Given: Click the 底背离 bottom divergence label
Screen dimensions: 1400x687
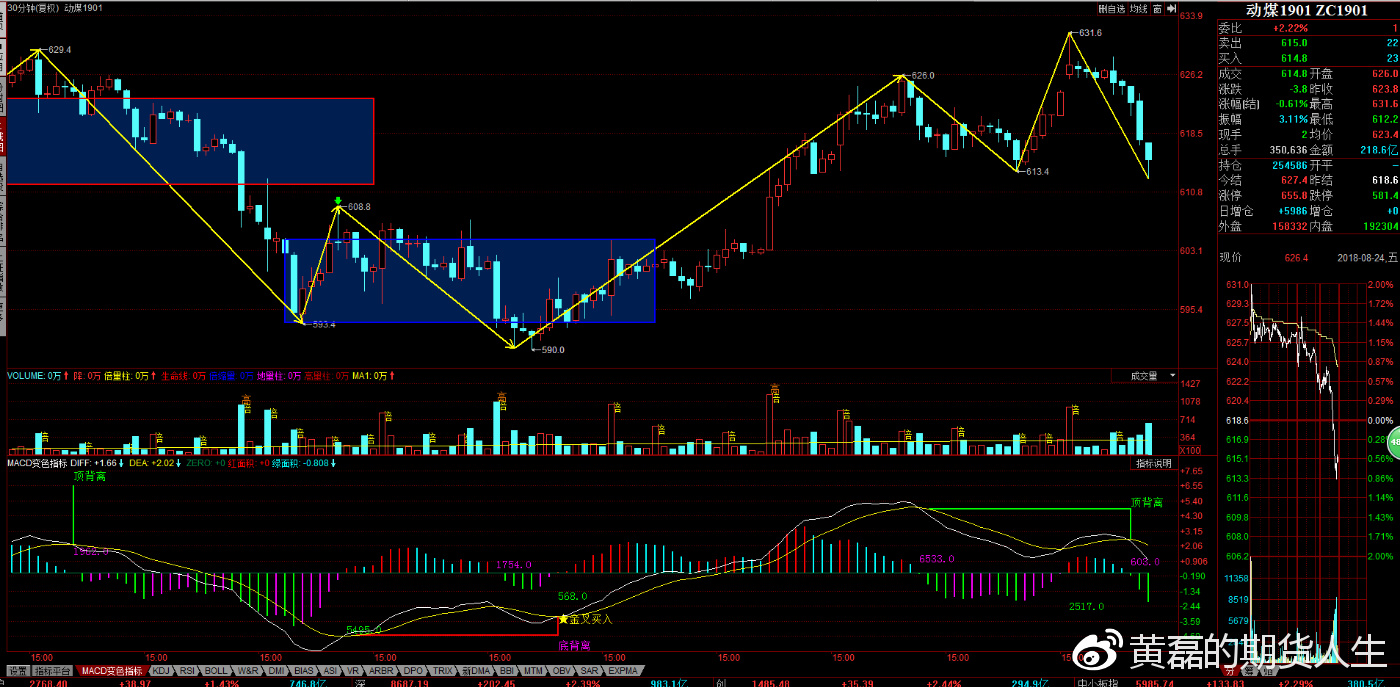Looking at the screenshot, I should coord(572,645).
